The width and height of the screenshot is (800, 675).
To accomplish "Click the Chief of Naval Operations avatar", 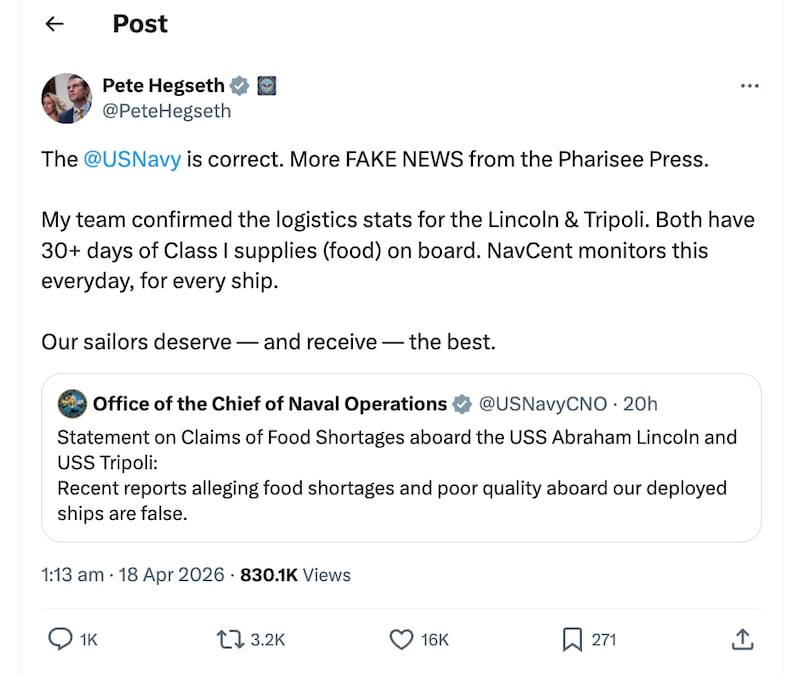I will [72, 404].
